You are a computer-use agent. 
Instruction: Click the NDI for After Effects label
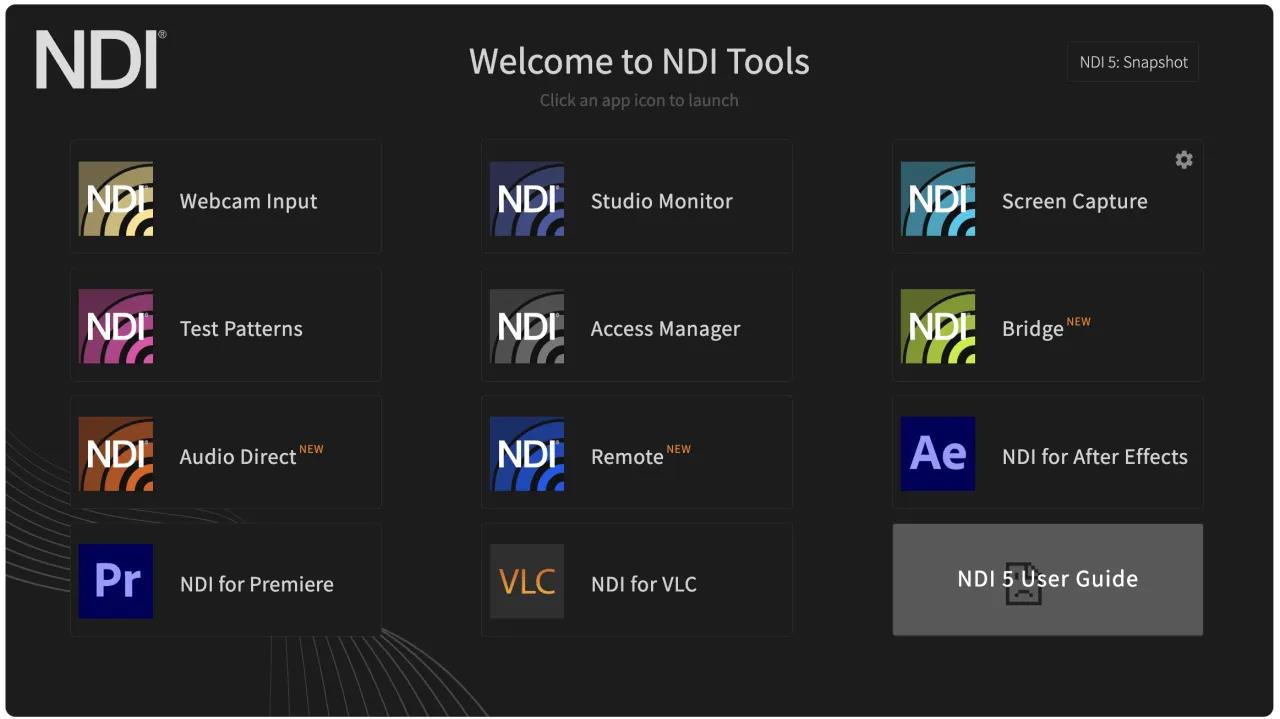pyautogui.click(x=1095, y=457)
